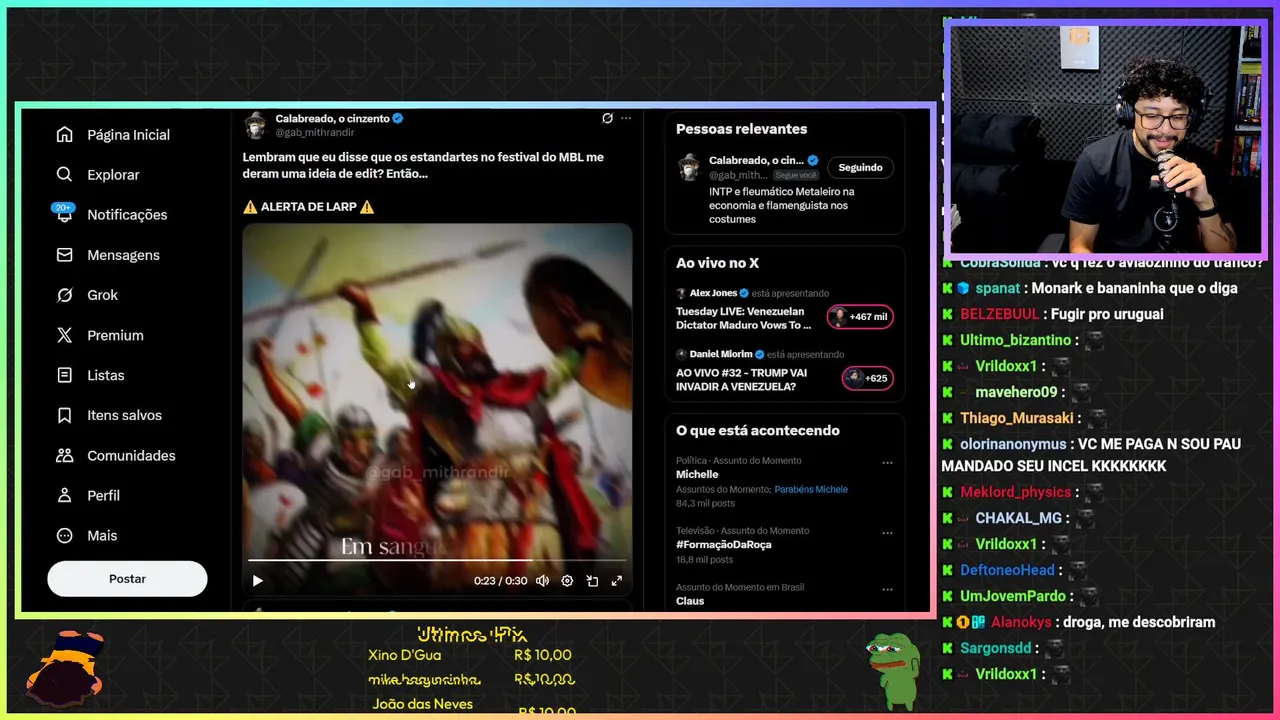Open the Calabreado profile avatar in tweet header
The image size is (1280, 720).
pyautogui.click(x=256, y=125)
